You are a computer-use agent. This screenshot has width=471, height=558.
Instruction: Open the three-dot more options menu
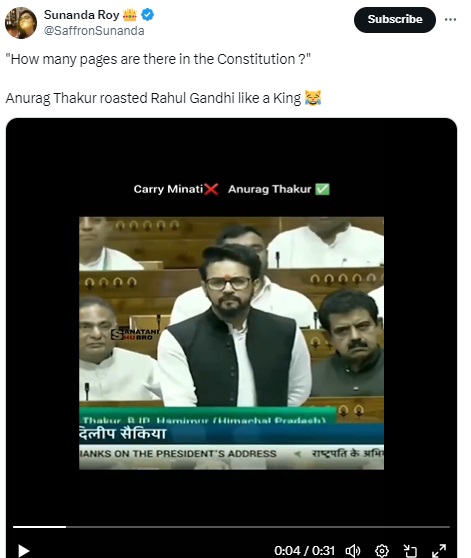(x=450, y=20)
